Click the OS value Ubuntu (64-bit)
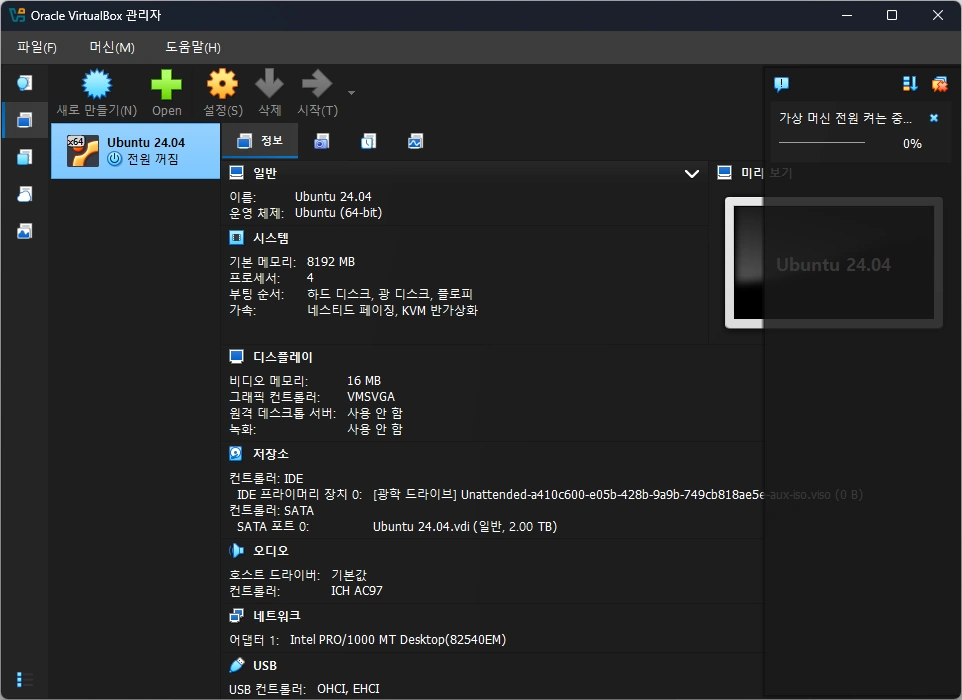 click(338, 213)
